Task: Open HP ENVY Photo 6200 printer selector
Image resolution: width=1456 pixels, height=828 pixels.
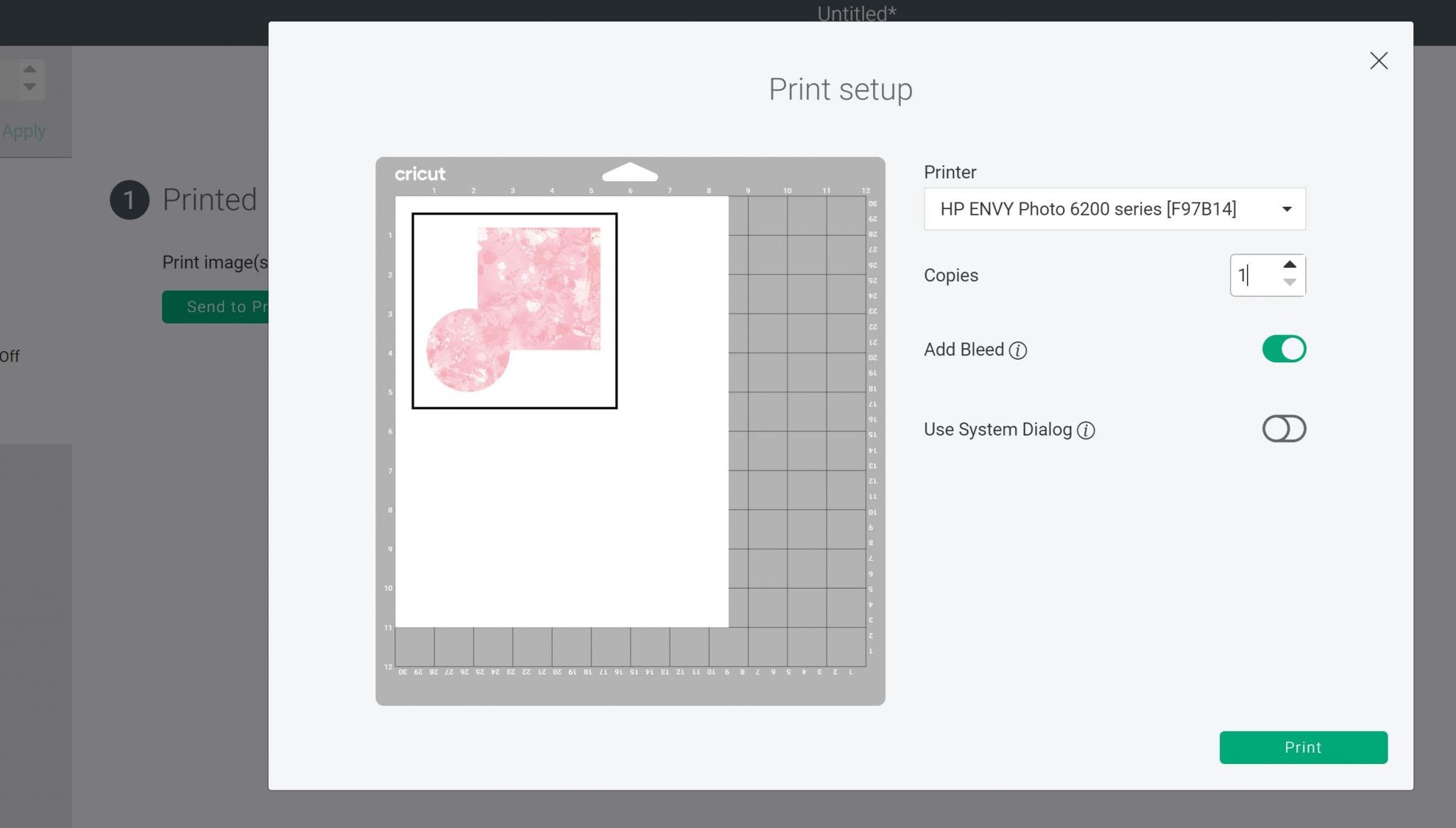Action: [1114, 209]
